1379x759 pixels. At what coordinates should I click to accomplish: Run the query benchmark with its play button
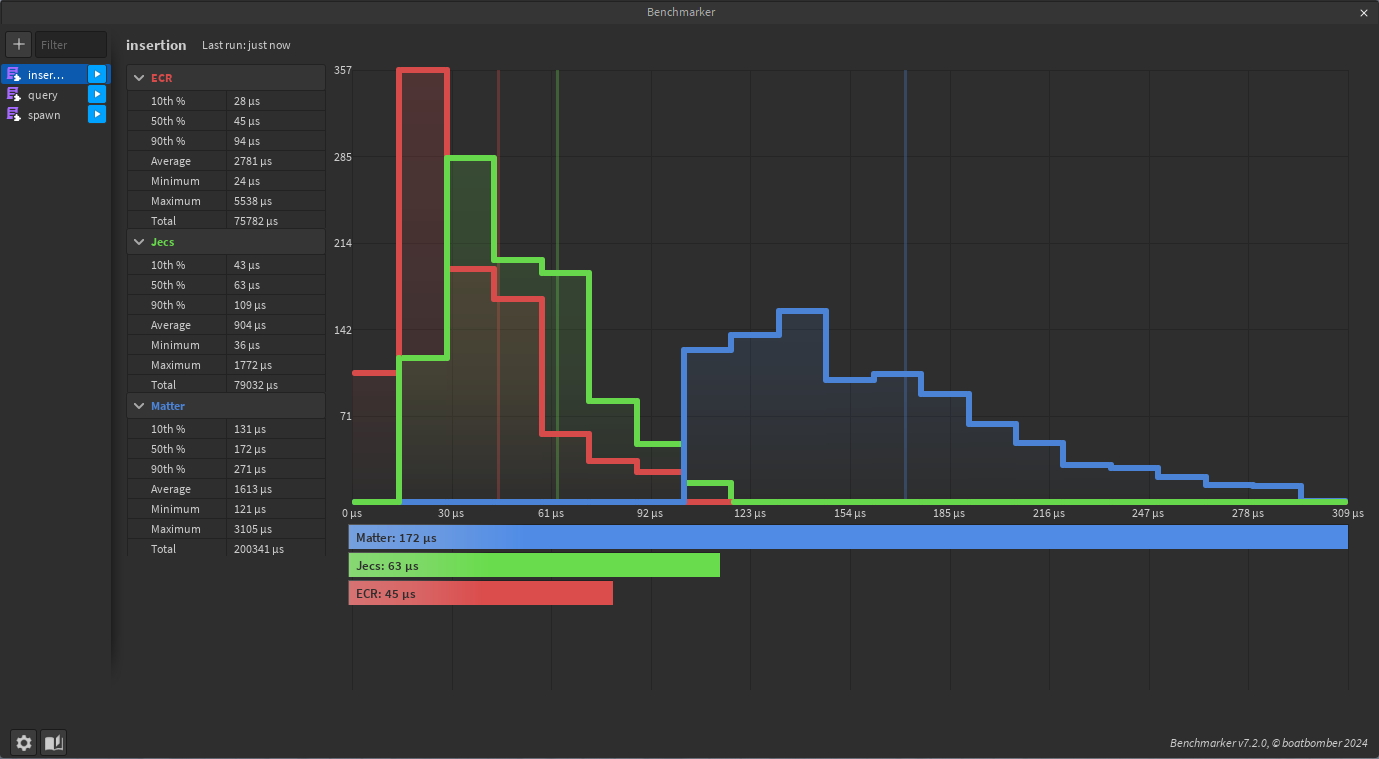pos(96,94)
